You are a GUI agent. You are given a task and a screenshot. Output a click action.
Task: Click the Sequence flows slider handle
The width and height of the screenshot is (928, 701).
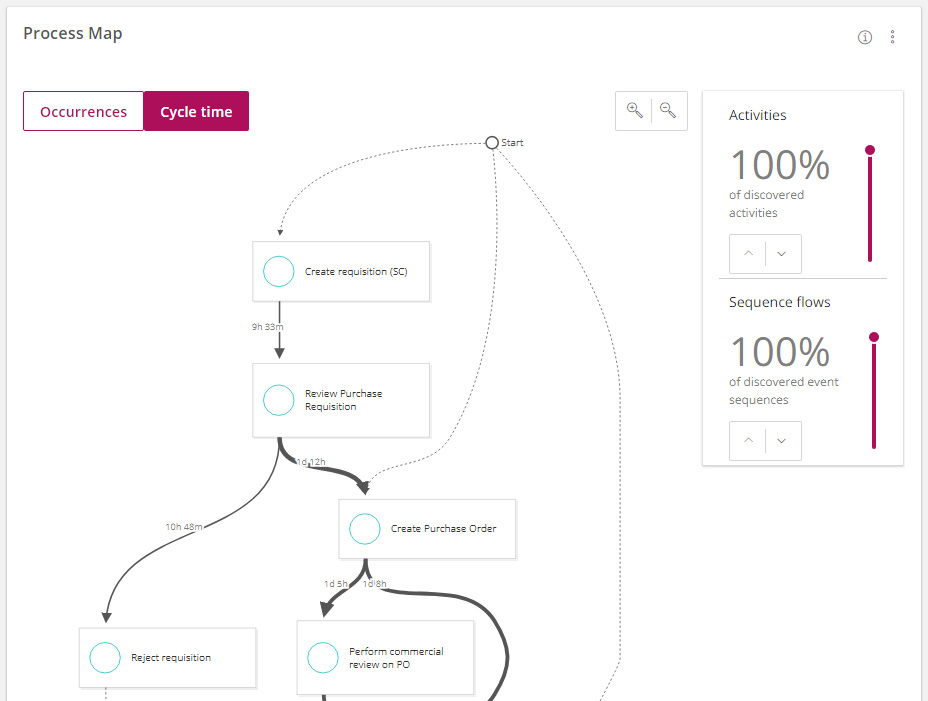[x=874, y=337]
